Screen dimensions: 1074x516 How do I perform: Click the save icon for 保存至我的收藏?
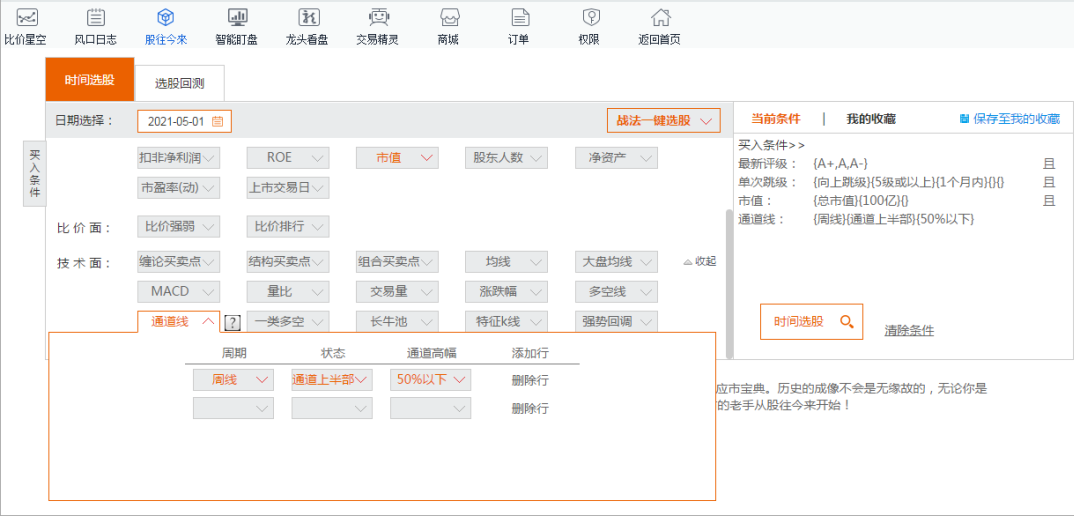(964, 119)
